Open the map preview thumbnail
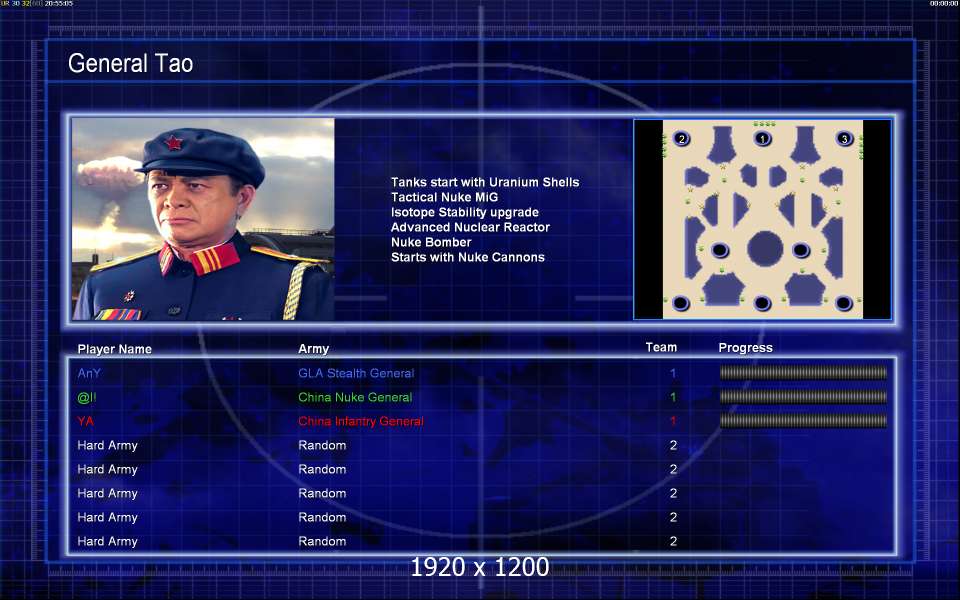The height and width of the screenshot is (600, 960). [x=762, y=219]
